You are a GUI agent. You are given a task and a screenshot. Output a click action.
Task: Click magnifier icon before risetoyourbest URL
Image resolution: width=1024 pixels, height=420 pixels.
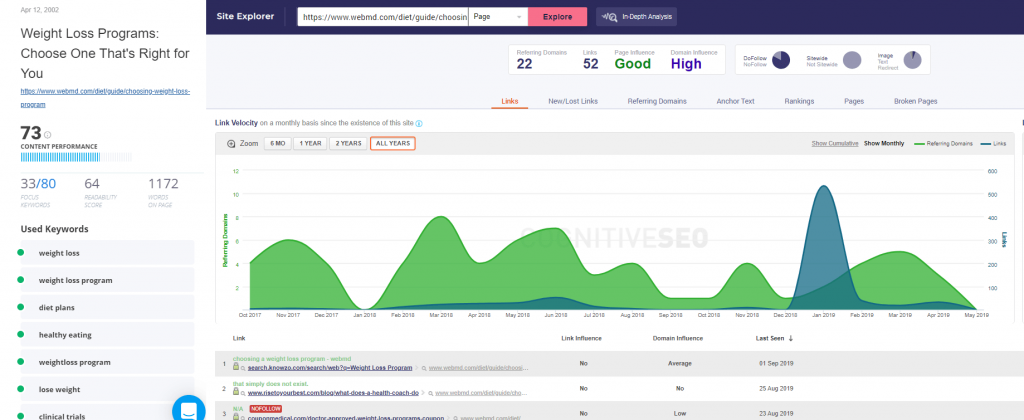(x=243, y=394)
